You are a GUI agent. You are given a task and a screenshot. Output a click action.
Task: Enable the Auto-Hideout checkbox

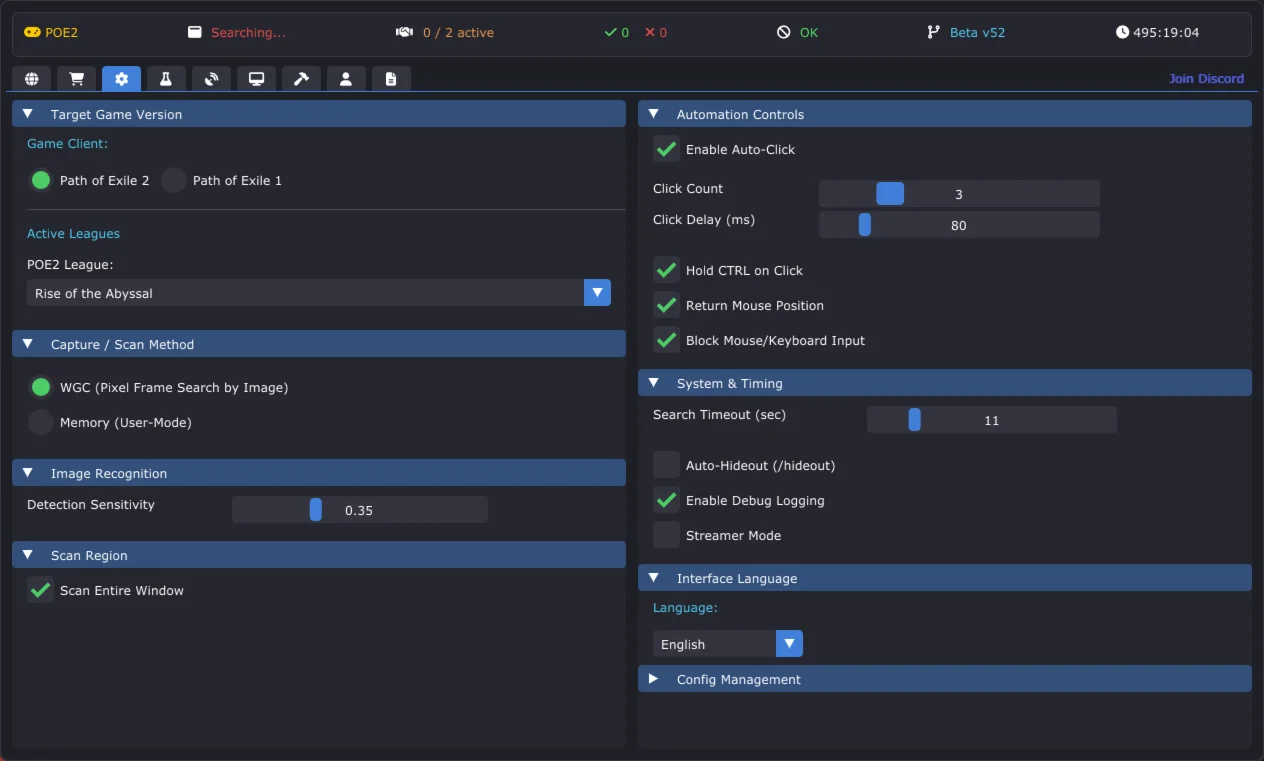666,466
